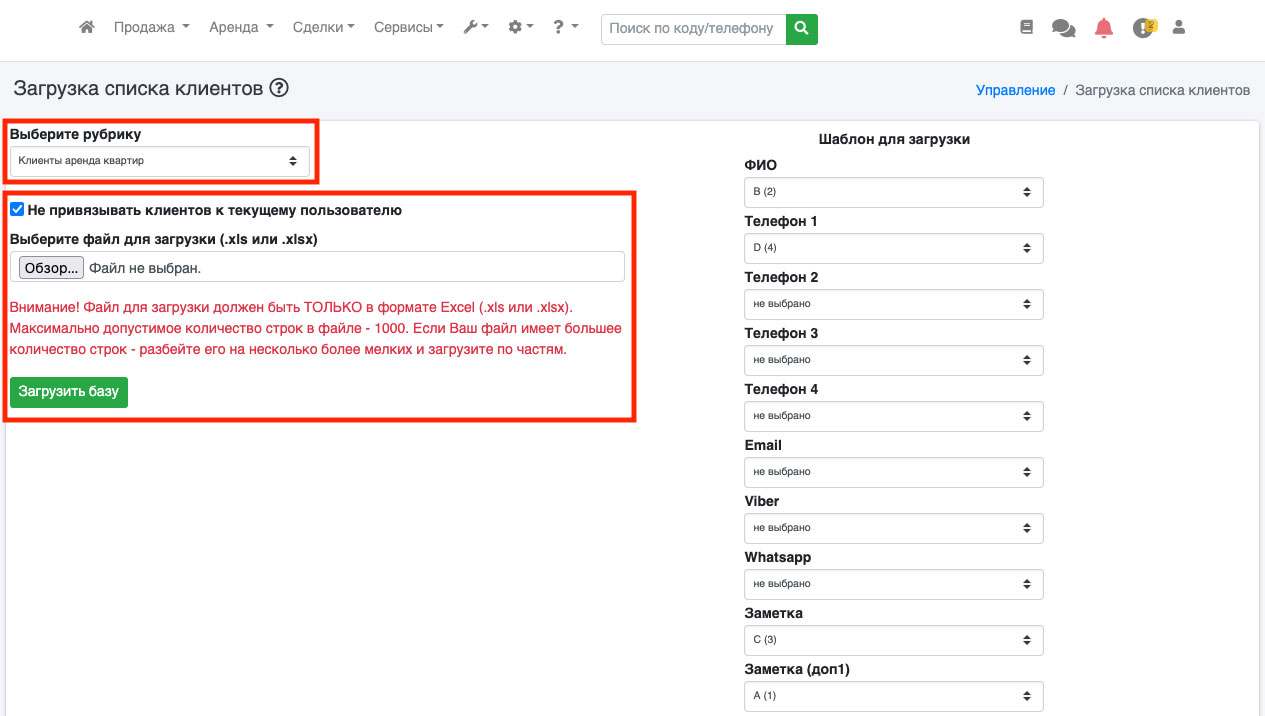Open the 'Сделки' menu
Viewport: 1265px width, 716px height.
pyautogui.click(x=323, y=28)
